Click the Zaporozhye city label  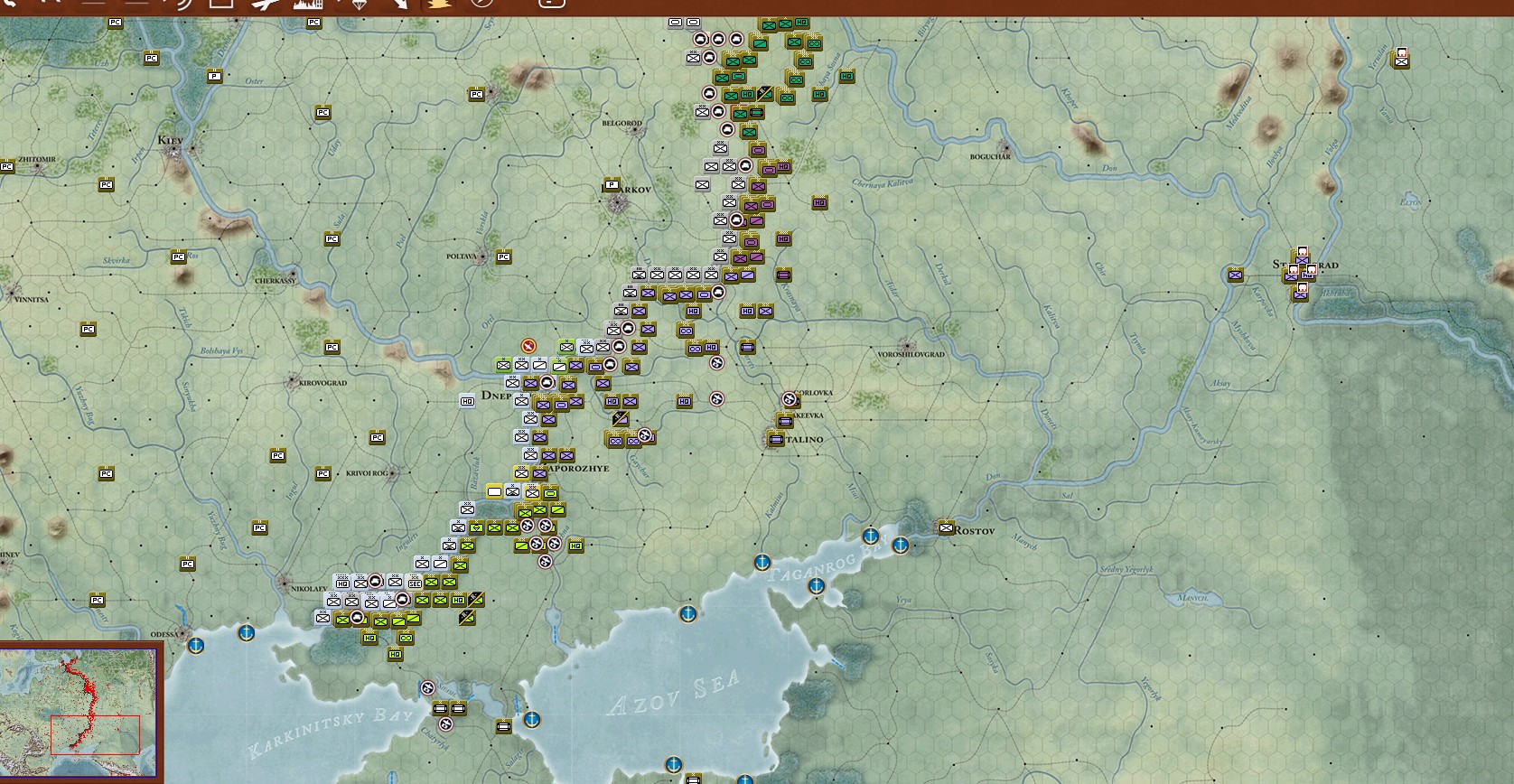[578, 469]
